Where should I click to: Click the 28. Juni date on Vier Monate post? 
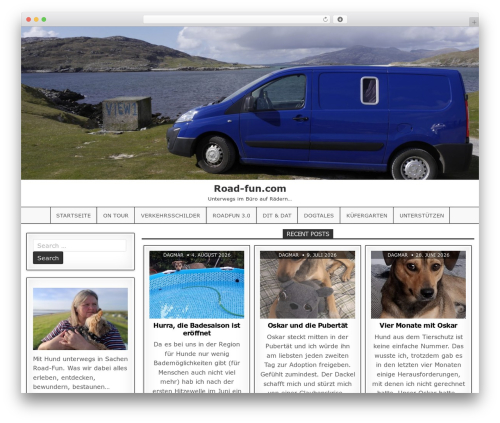point(432,255)
